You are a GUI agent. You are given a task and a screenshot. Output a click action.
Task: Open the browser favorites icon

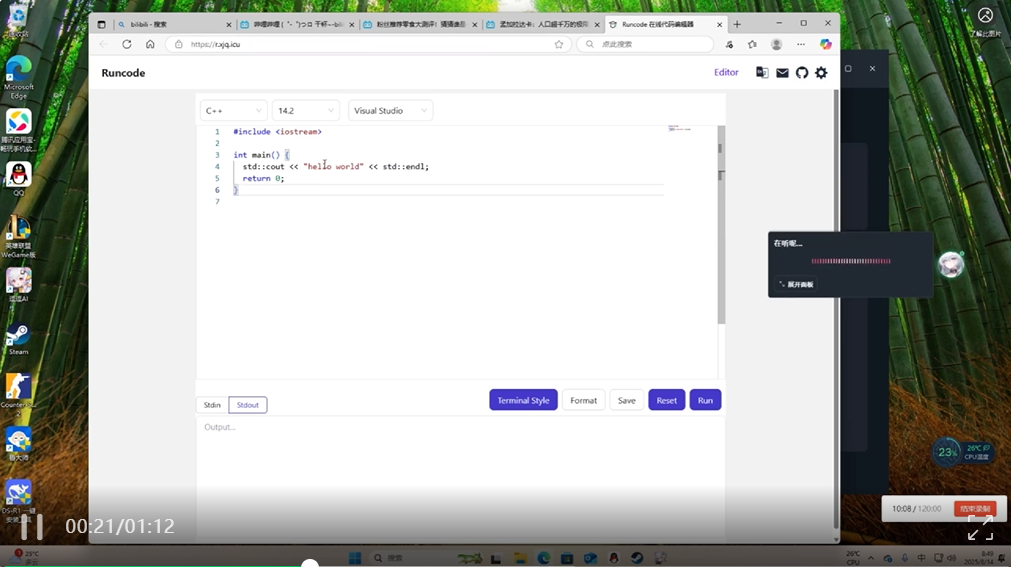tap(752, 45)
